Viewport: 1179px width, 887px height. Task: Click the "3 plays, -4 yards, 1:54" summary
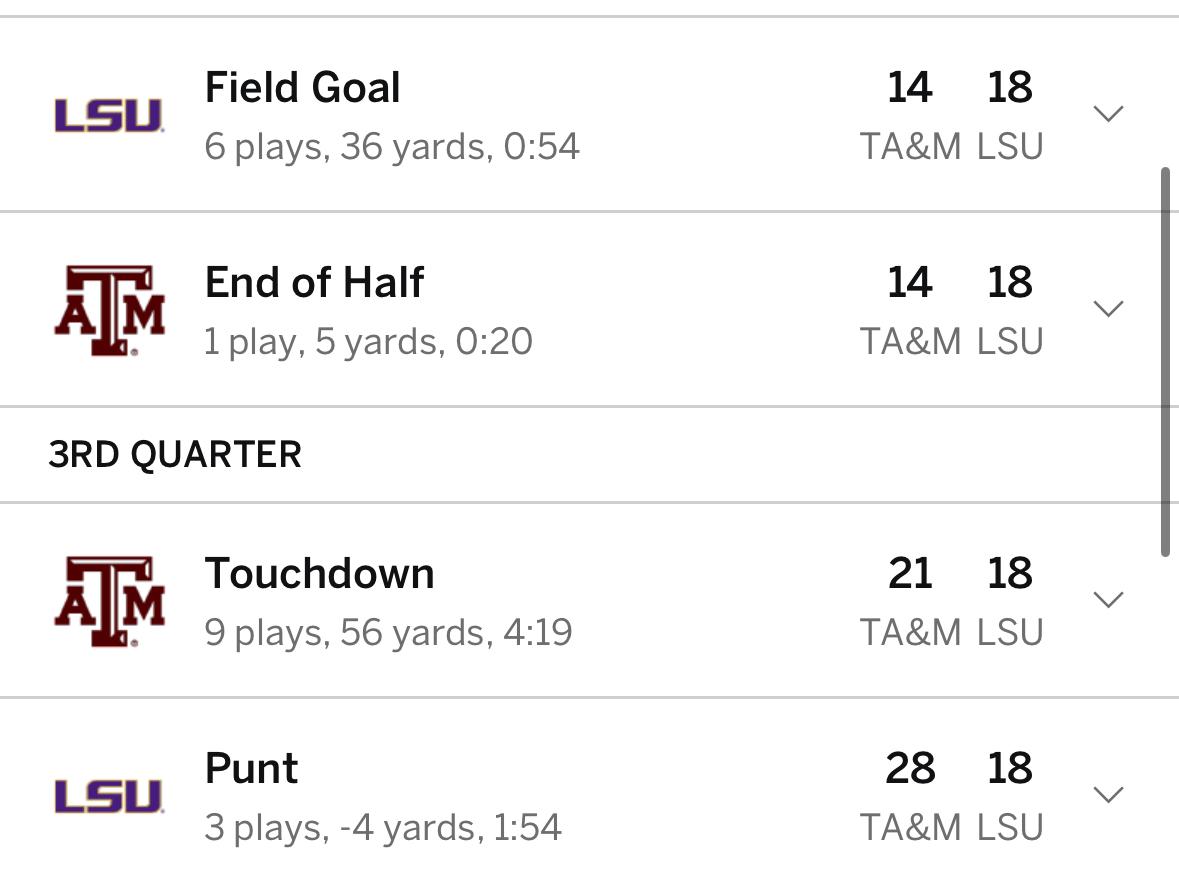pyautogui.click(x=383, y=828)
